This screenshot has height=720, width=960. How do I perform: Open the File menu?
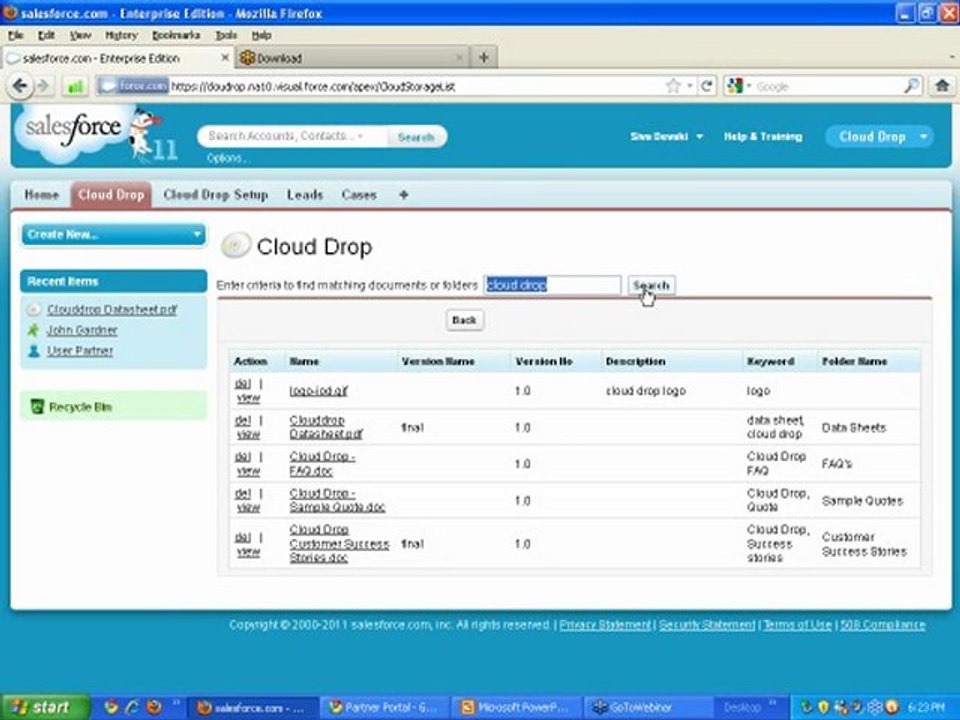tap(15, 36)
